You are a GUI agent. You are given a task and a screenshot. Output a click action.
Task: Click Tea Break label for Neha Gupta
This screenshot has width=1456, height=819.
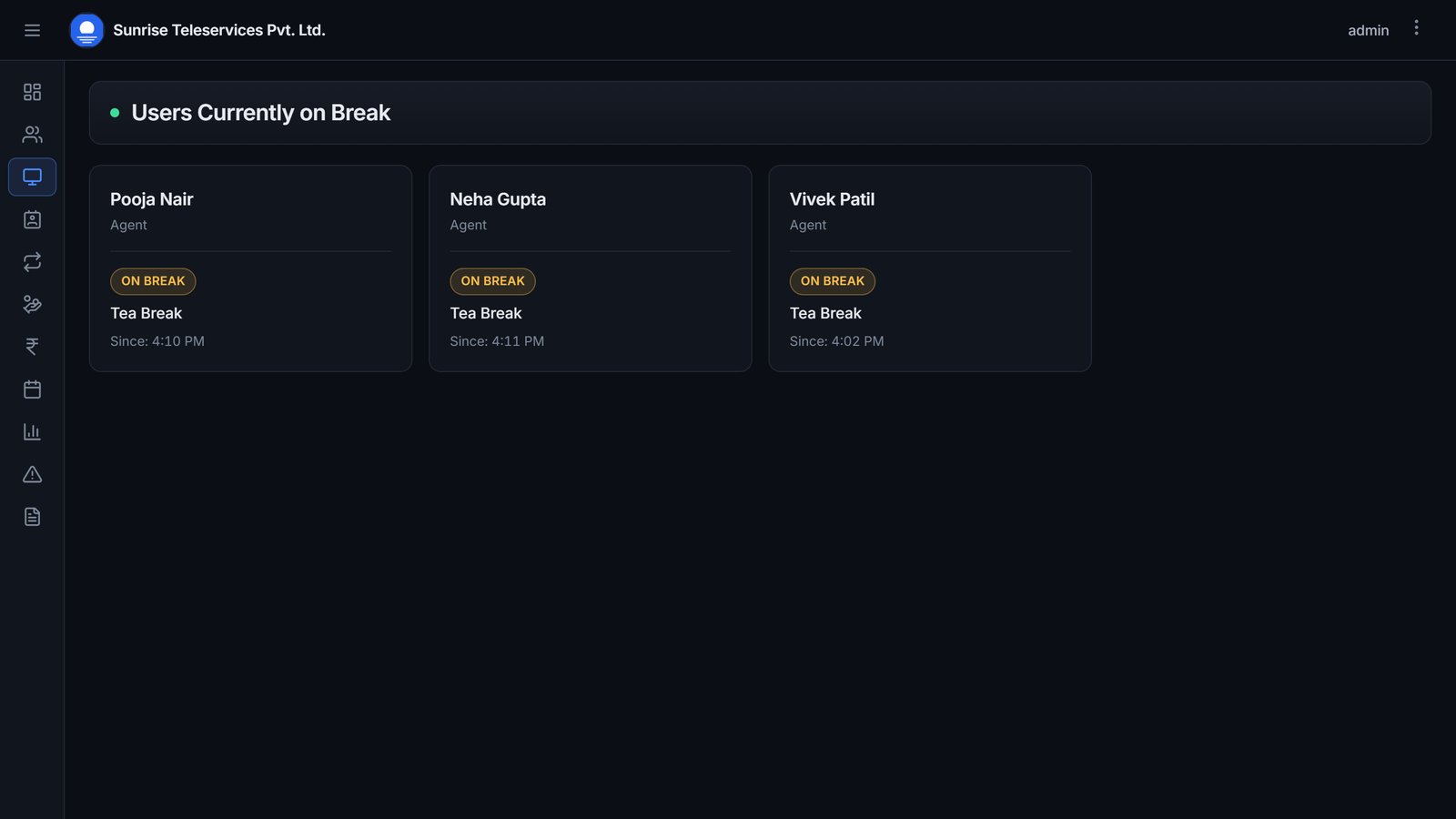[x=486, y=313]
